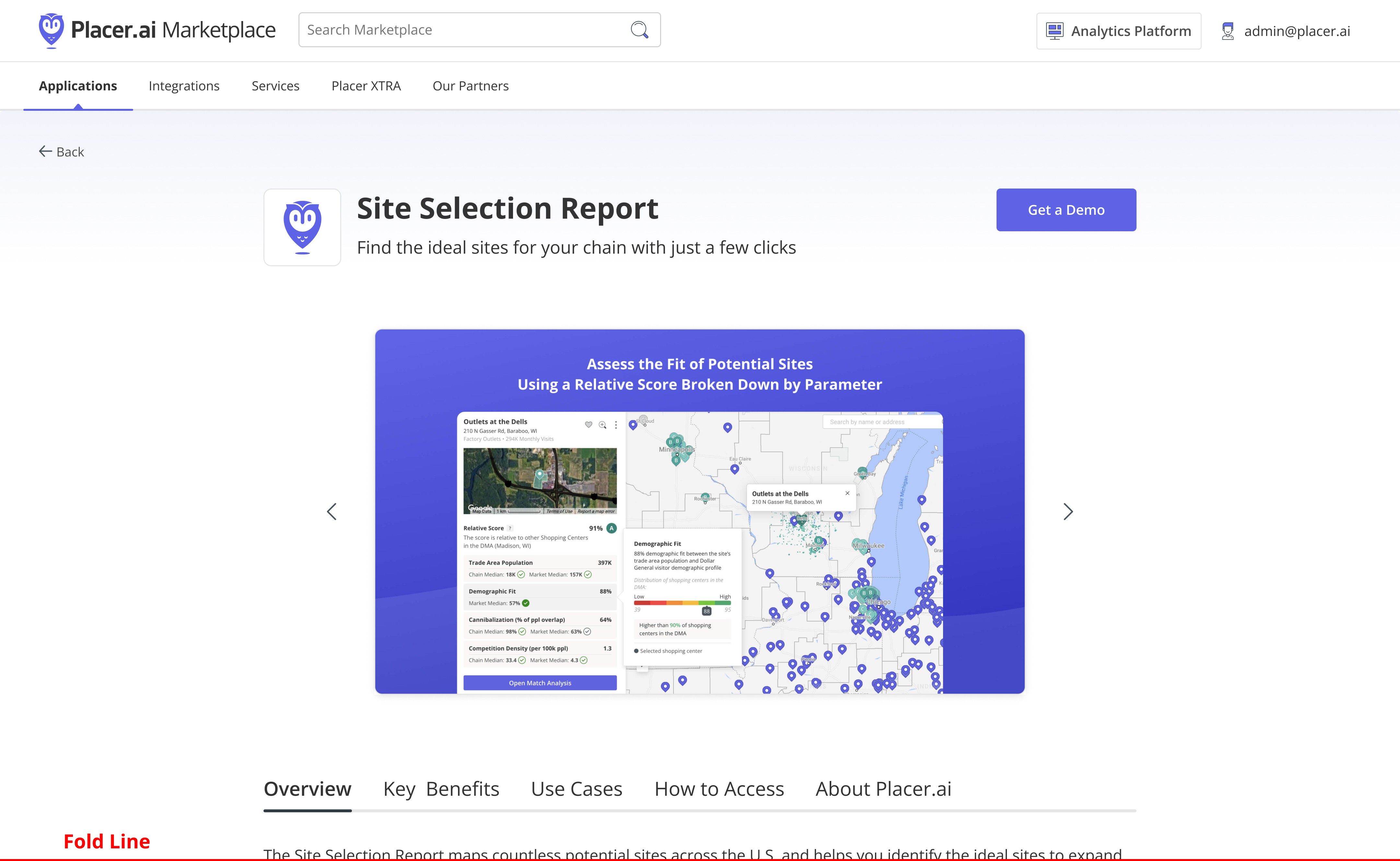Advance to the next carousel slide
This screenshot has width=1400, height=861.
[1068, 511]
